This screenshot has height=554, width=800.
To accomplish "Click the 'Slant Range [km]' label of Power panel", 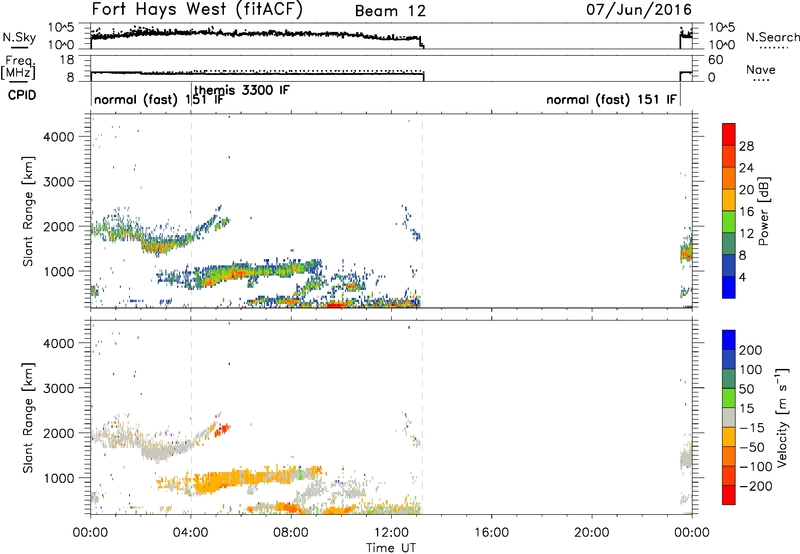I will (x=28, y=211).
